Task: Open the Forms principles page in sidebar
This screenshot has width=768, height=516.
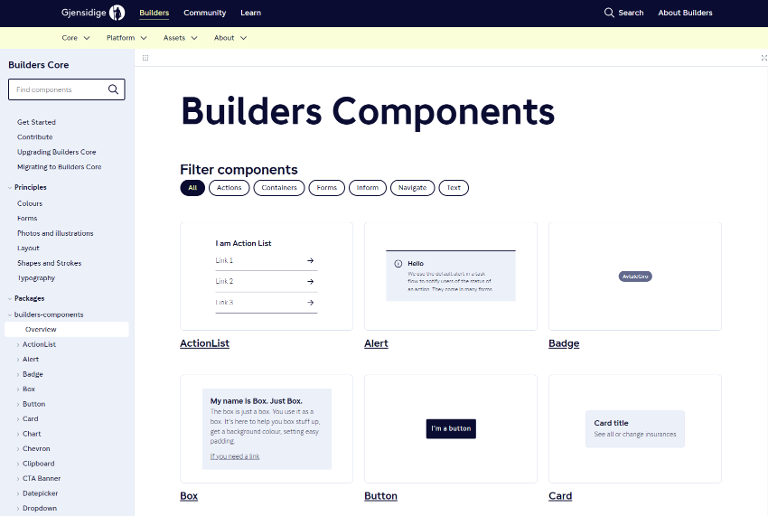Action: [27, 218]
